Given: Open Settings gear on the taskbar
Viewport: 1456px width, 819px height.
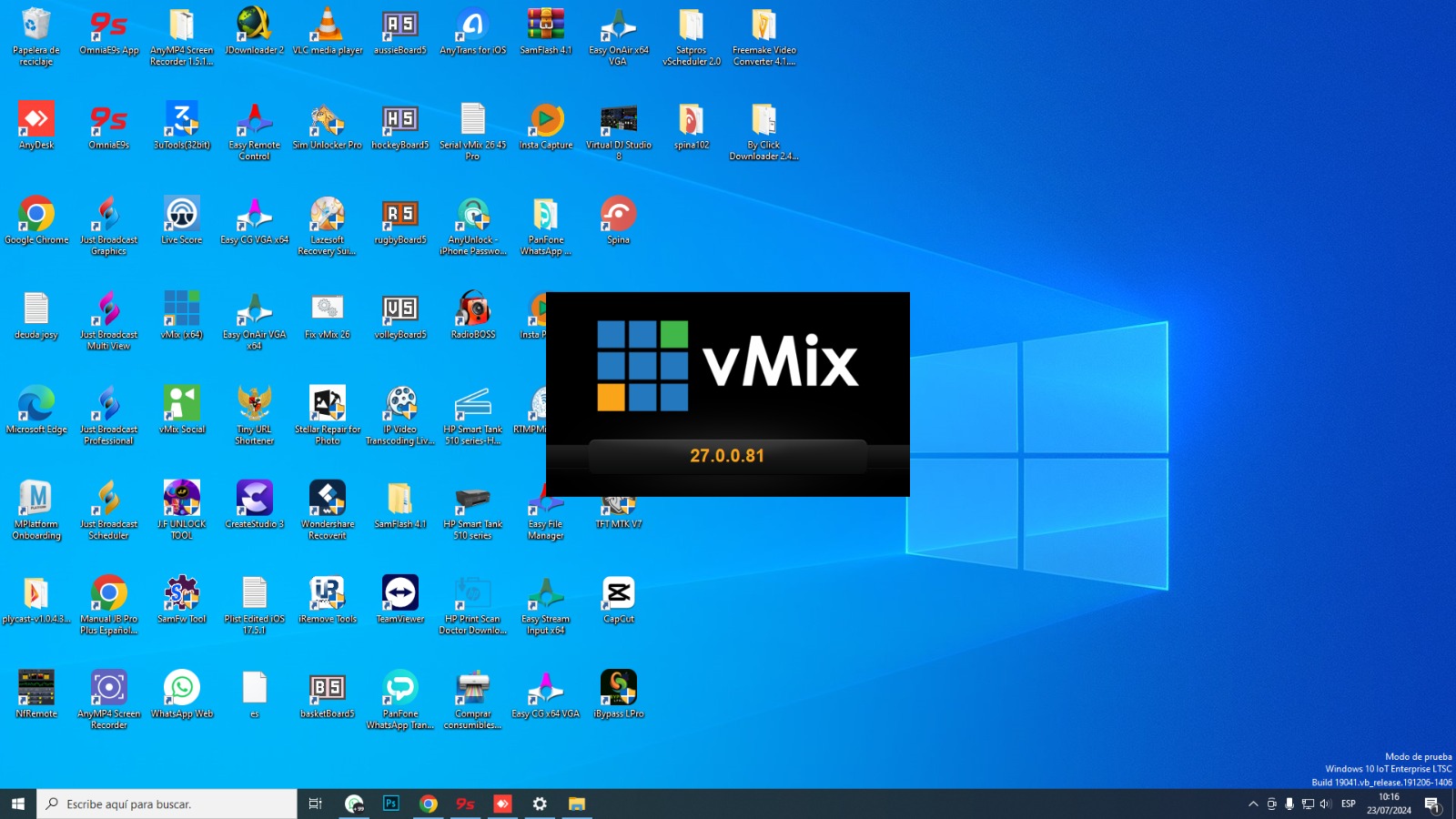Looking at the screenshot, I should coord(540,804).
